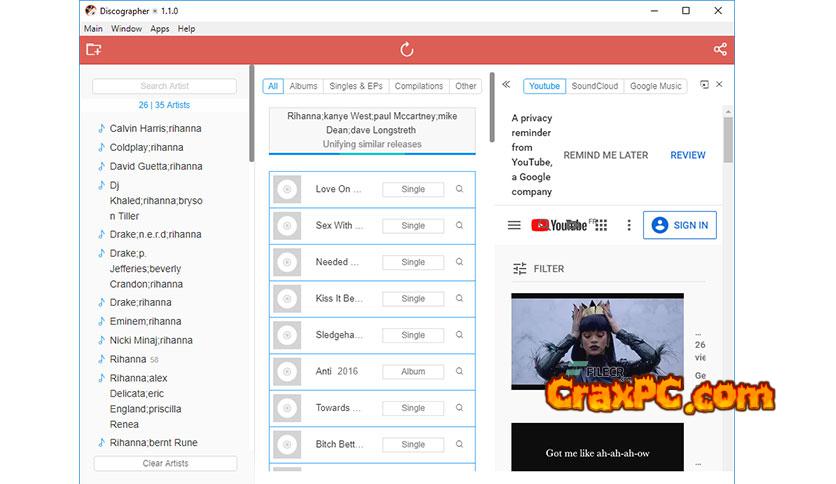Select the Albums filter tab
The width and height of the screenshot is (836, 484).
[303, 86]
